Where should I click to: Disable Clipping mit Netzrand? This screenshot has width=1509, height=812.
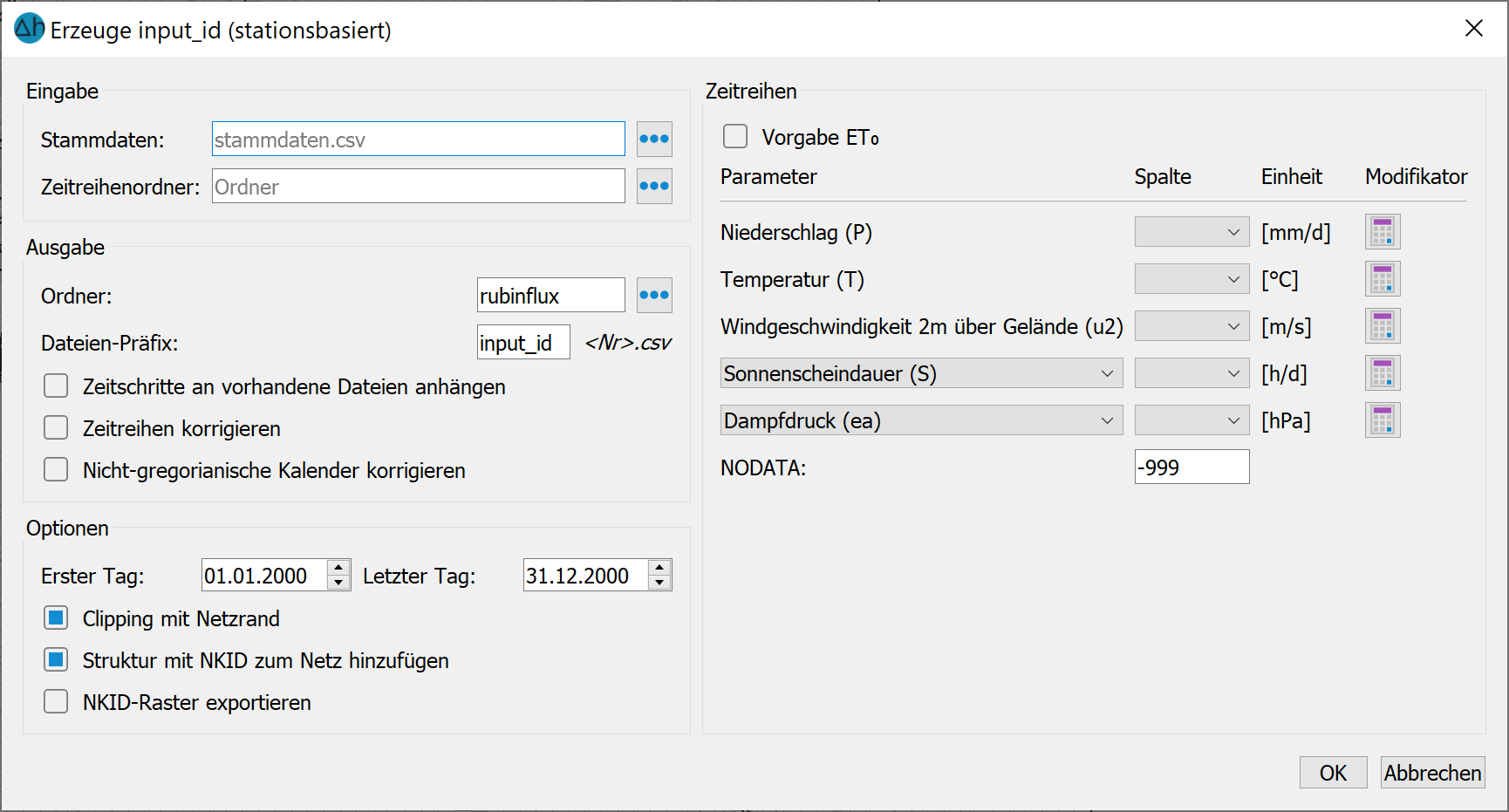coord(56,618)
